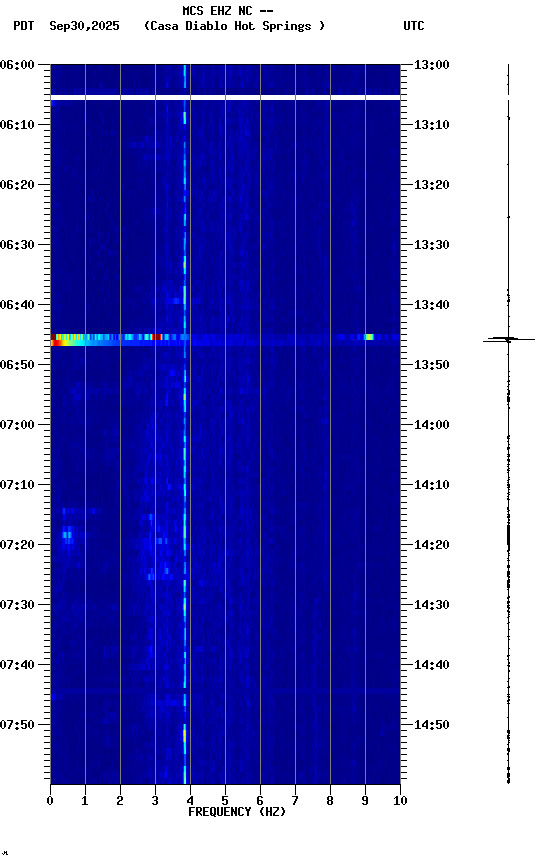Click the 14:00 UTC time label

pyautogui.click(x=432, y=425)
